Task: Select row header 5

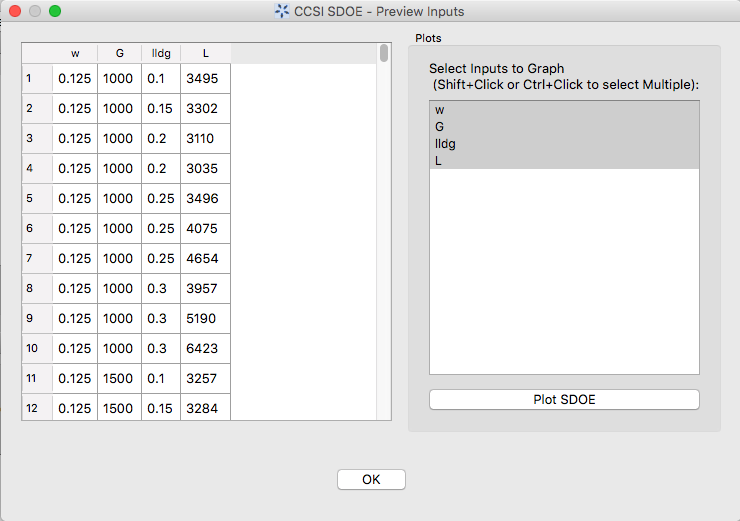Action: 37,198
